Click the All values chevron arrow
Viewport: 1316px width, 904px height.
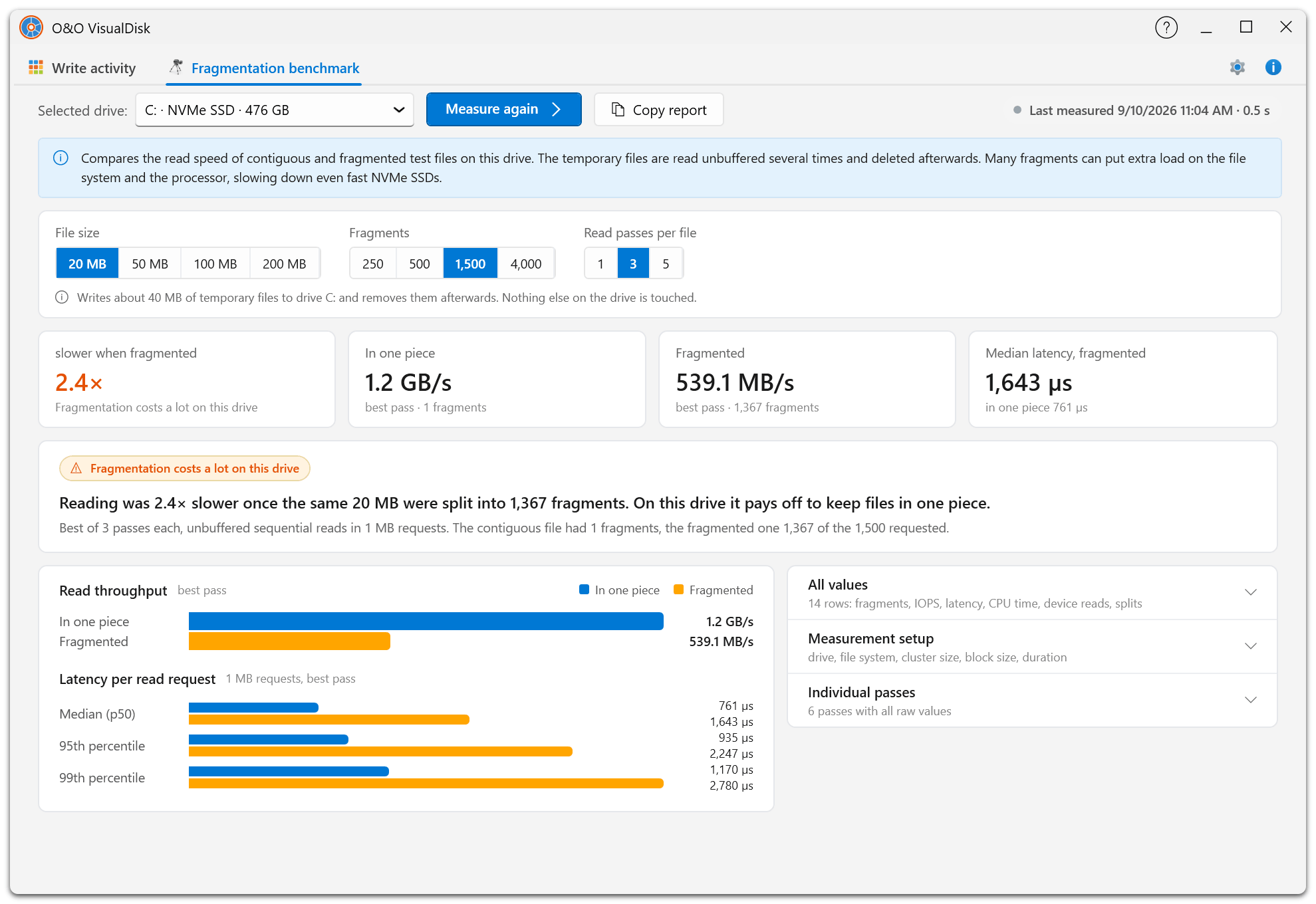point(1250,592)
